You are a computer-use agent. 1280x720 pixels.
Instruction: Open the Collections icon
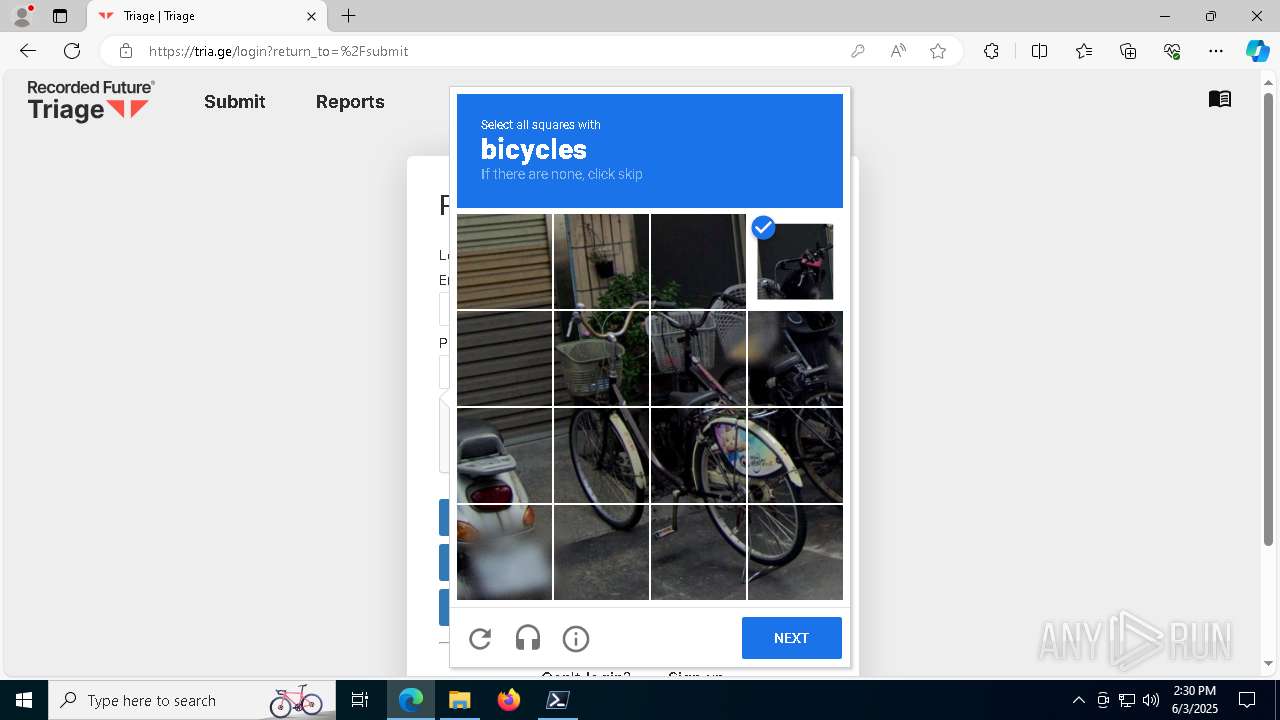point(1128,51)
